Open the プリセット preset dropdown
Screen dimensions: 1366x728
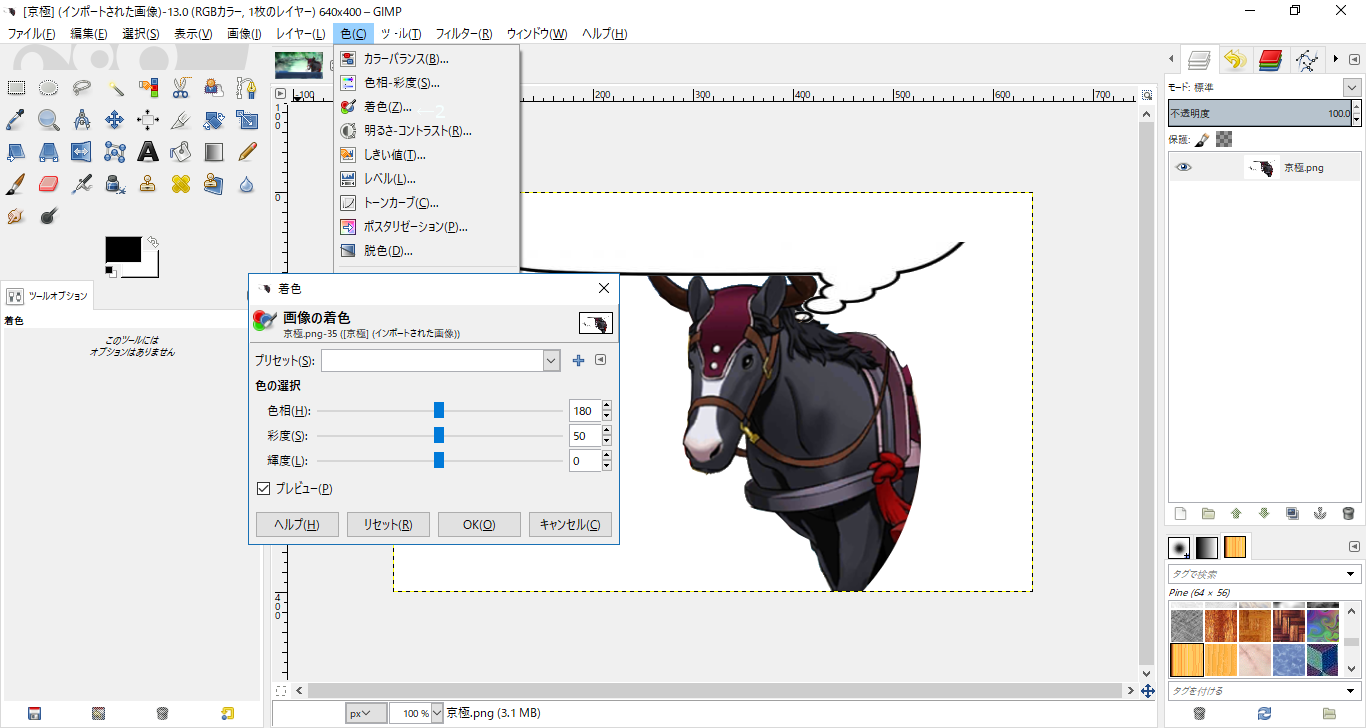(550, 360)
